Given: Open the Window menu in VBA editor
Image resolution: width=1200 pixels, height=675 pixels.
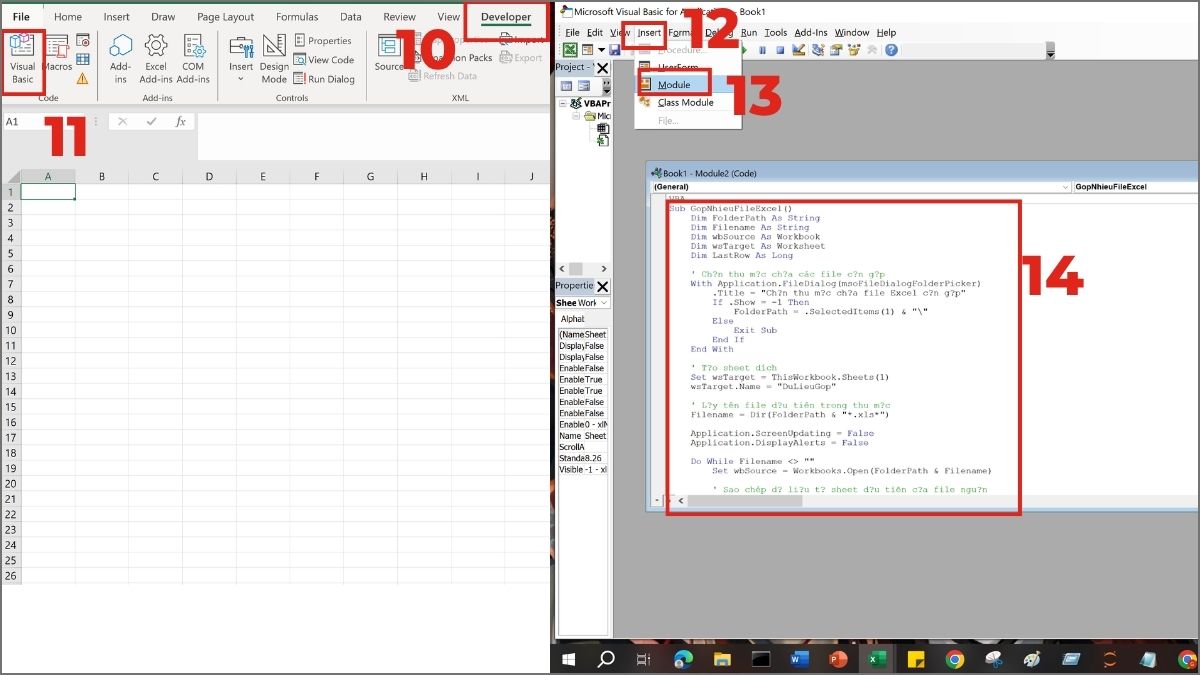Looking at the screenshot, I should (852, 33).
